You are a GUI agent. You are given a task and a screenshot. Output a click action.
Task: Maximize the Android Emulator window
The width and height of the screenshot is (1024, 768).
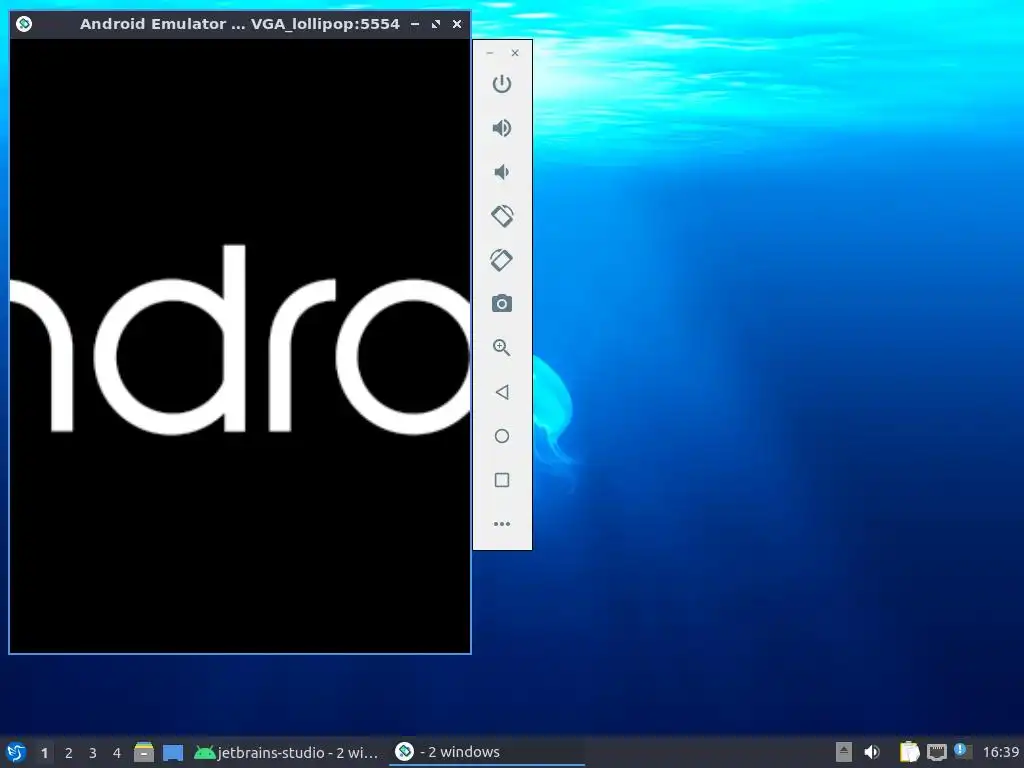pyautogui.click(x=436, y=24)
